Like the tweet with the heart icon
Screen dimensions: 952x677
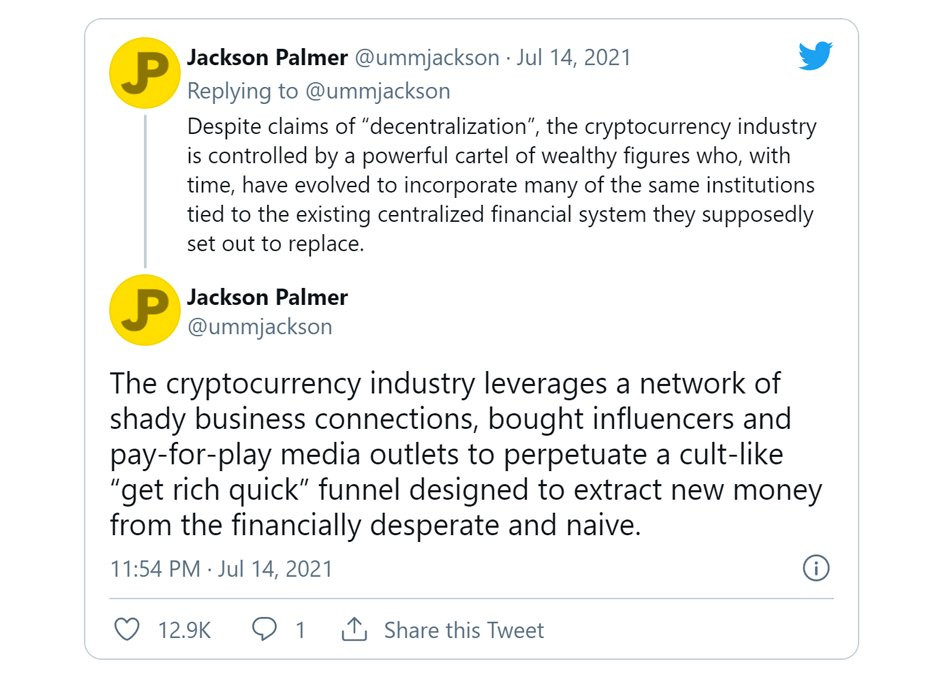pos(127,630)
